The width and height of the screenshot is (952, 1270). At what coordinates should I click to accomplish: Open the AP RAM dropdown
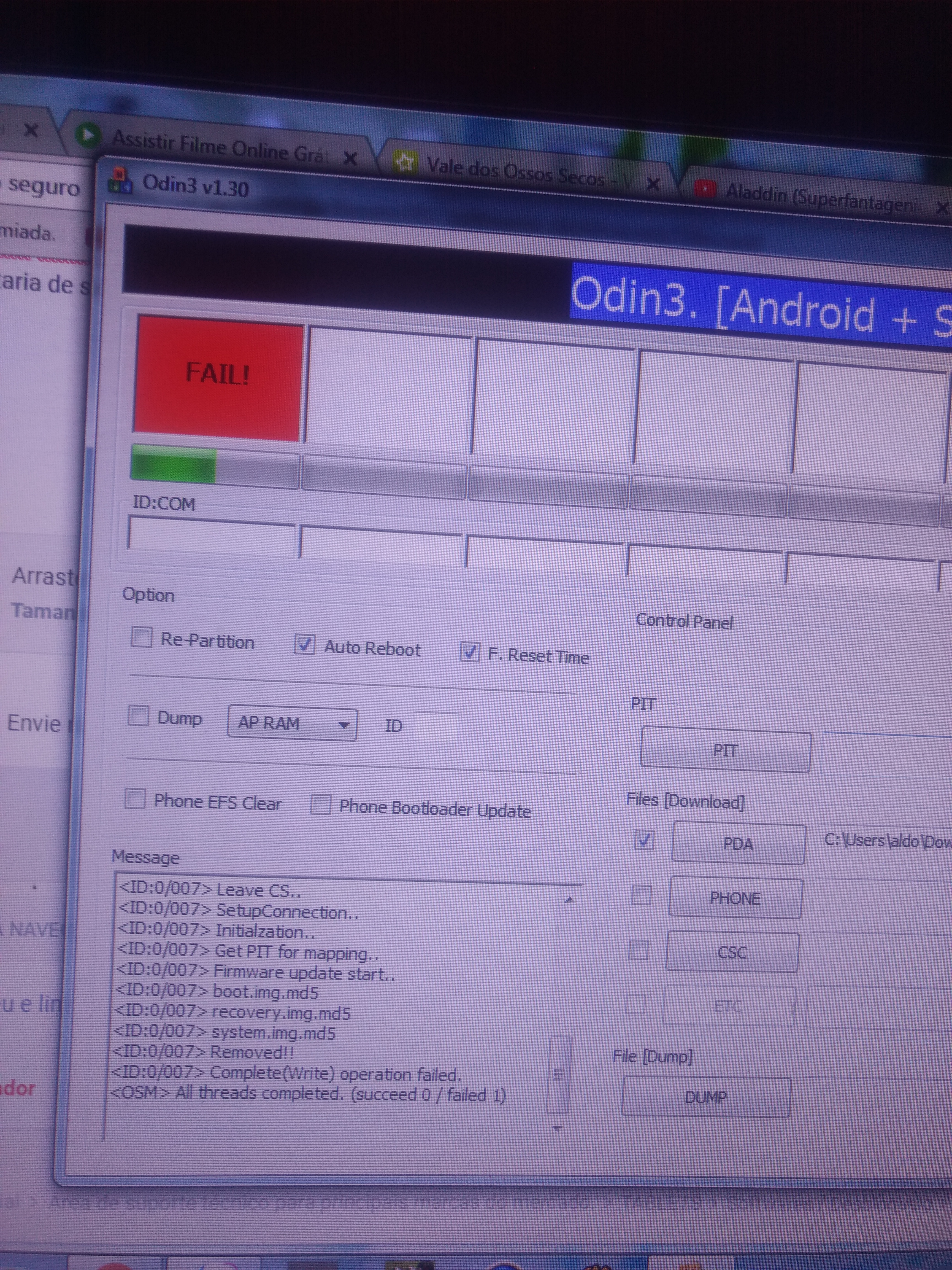292,723
